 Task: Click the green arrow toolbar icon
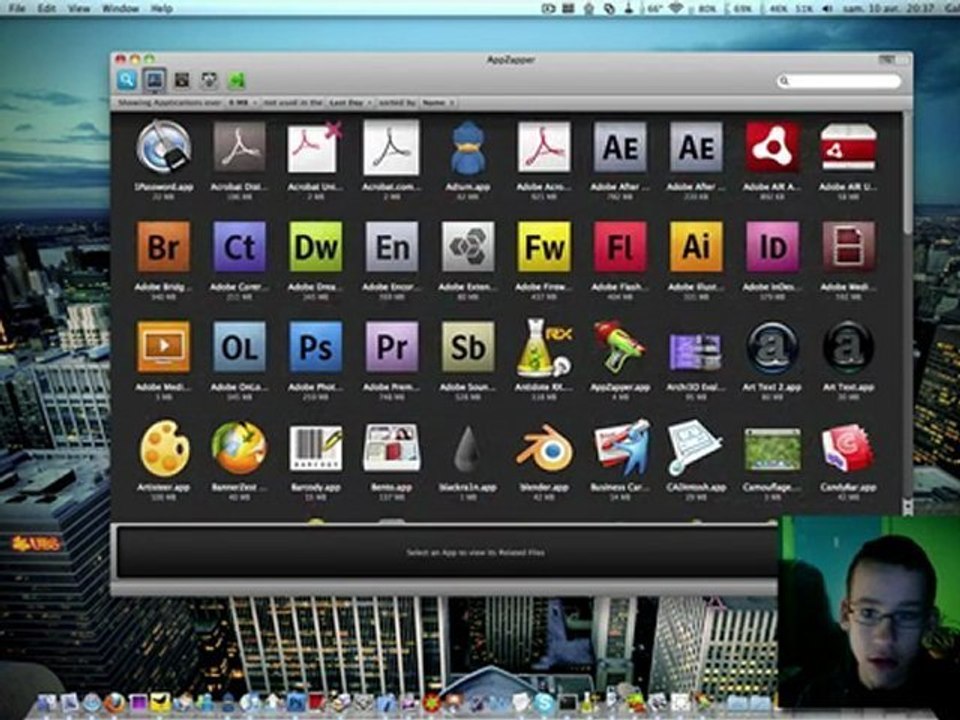(236, 80)
